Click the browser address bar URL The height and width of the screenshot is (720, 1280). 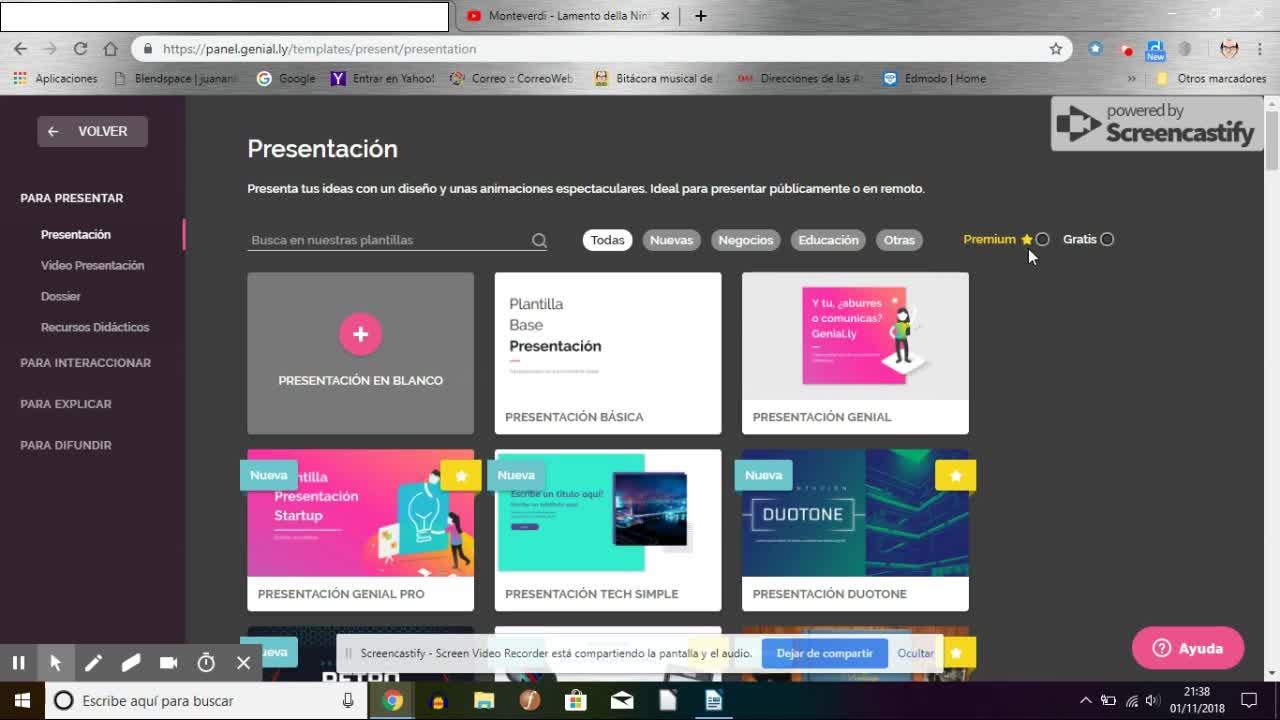click(x=320, y=48)
